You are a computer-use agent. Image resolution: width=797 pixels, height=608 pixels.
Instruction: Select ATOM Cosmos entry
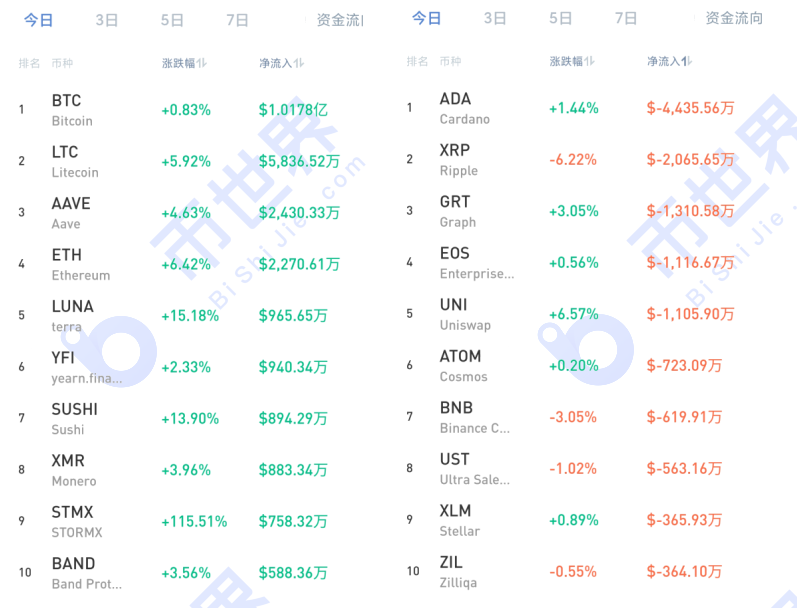coord(463,366)
